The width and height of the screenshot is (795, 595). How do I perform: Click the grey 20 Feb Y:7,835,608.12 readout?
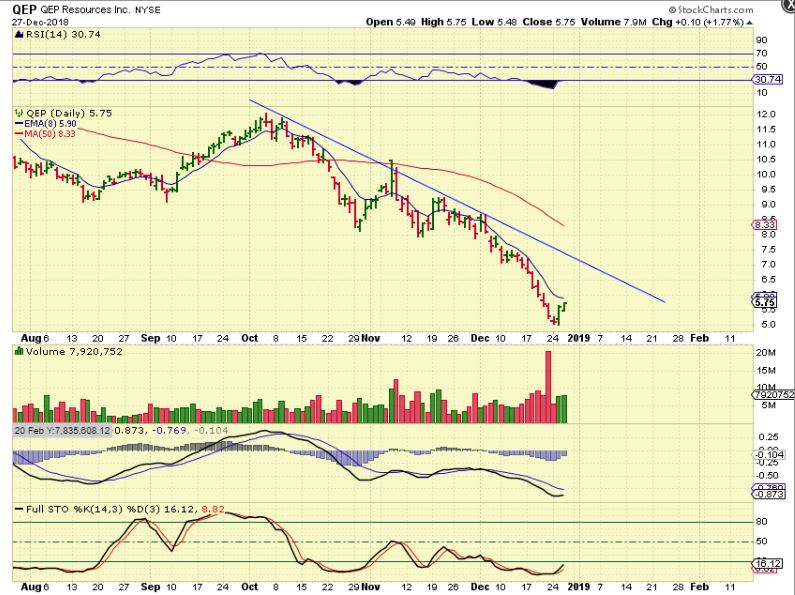[x=62, y=430]
